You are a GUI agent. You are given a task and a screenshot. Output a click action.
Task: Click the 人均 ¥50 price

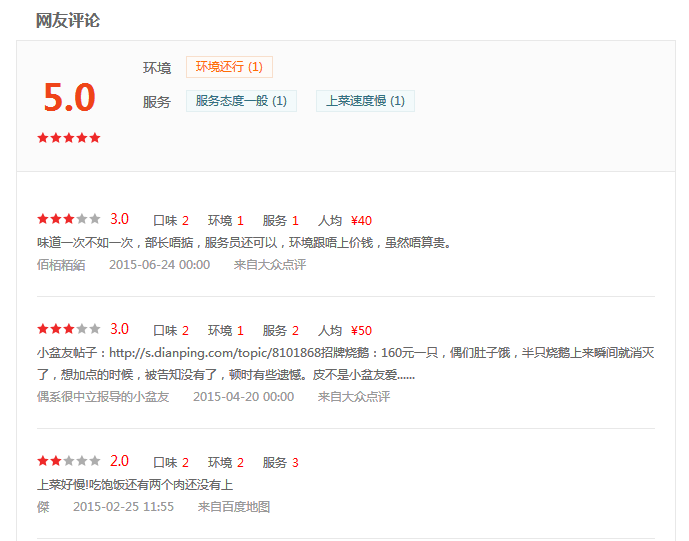345,331
